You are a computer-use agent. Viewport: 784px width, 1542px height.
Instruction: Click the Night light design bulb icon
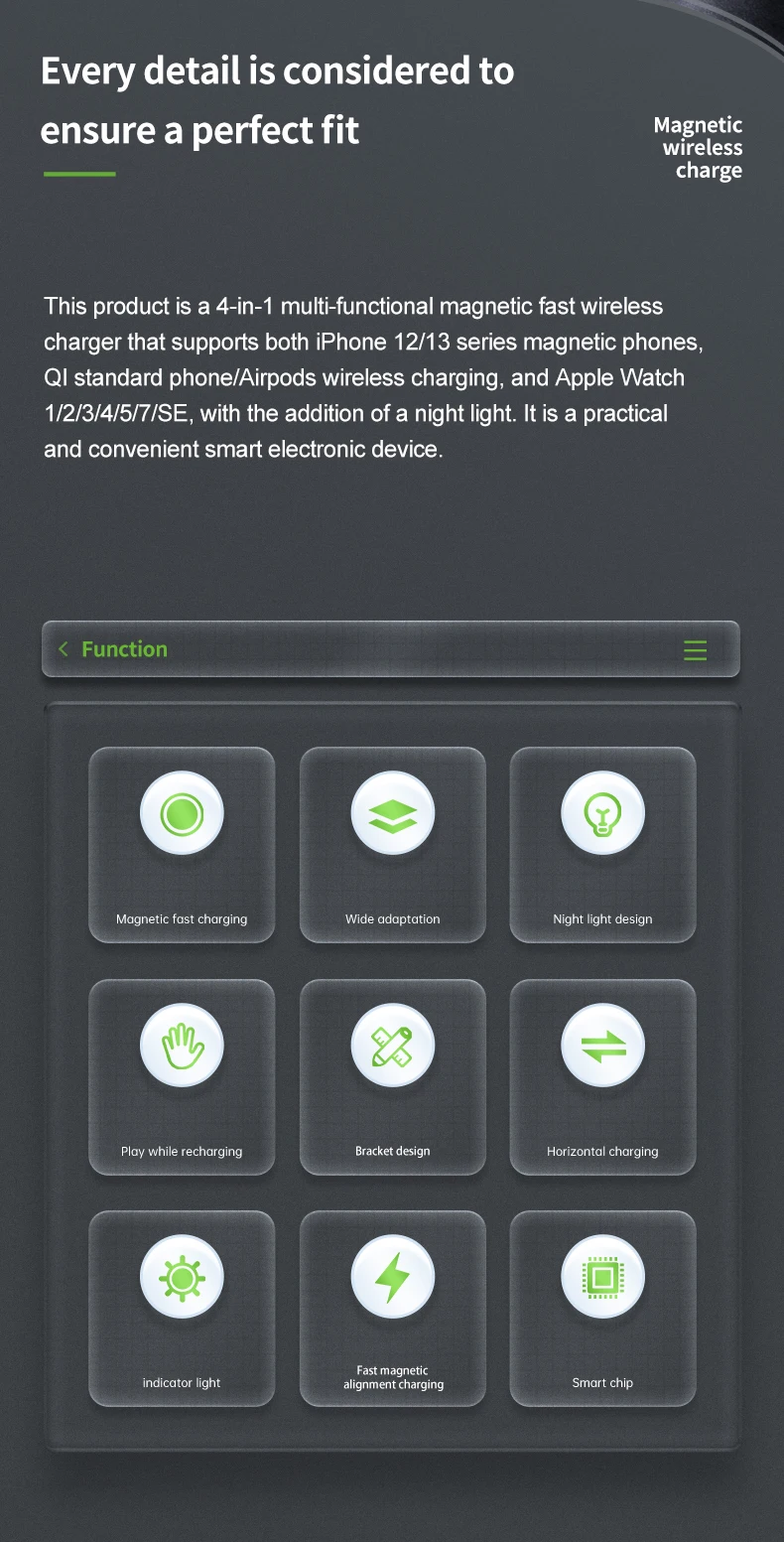click(x=602, y=814)
